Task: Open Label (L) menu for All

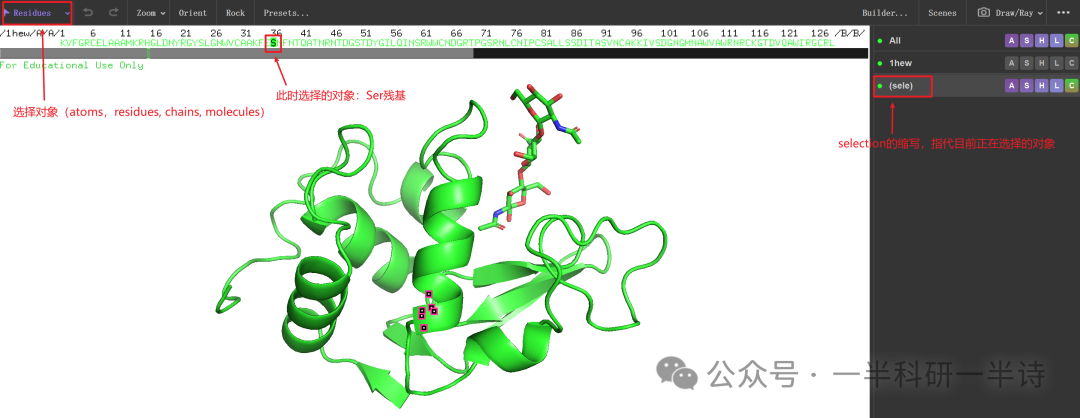Action: tap(1057, 41)
